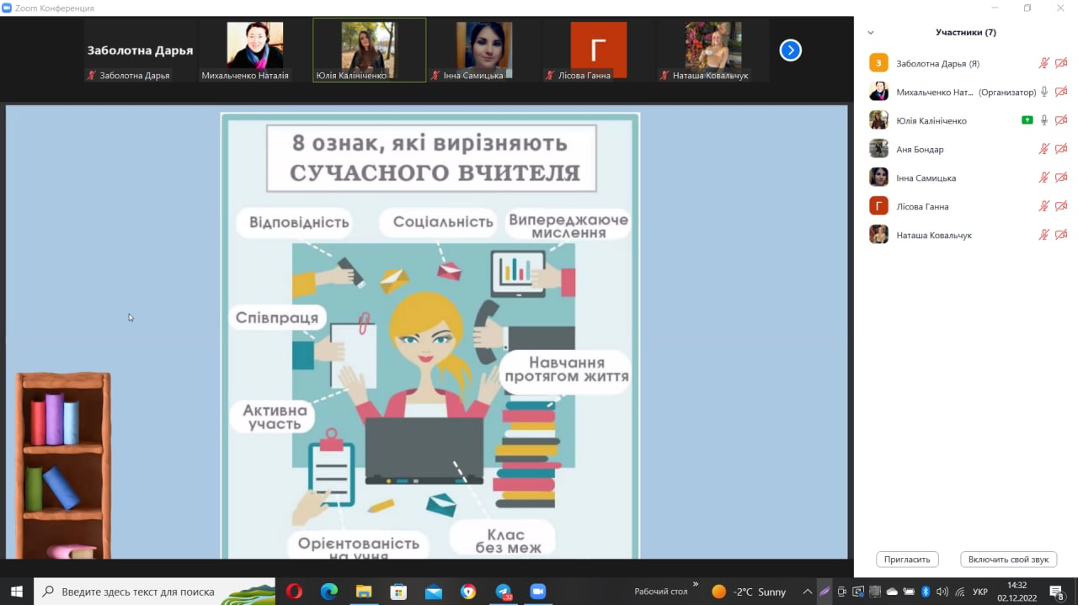Open Microsoft Edge from the taskbar

pyautogui.click(x=329, y=592)
